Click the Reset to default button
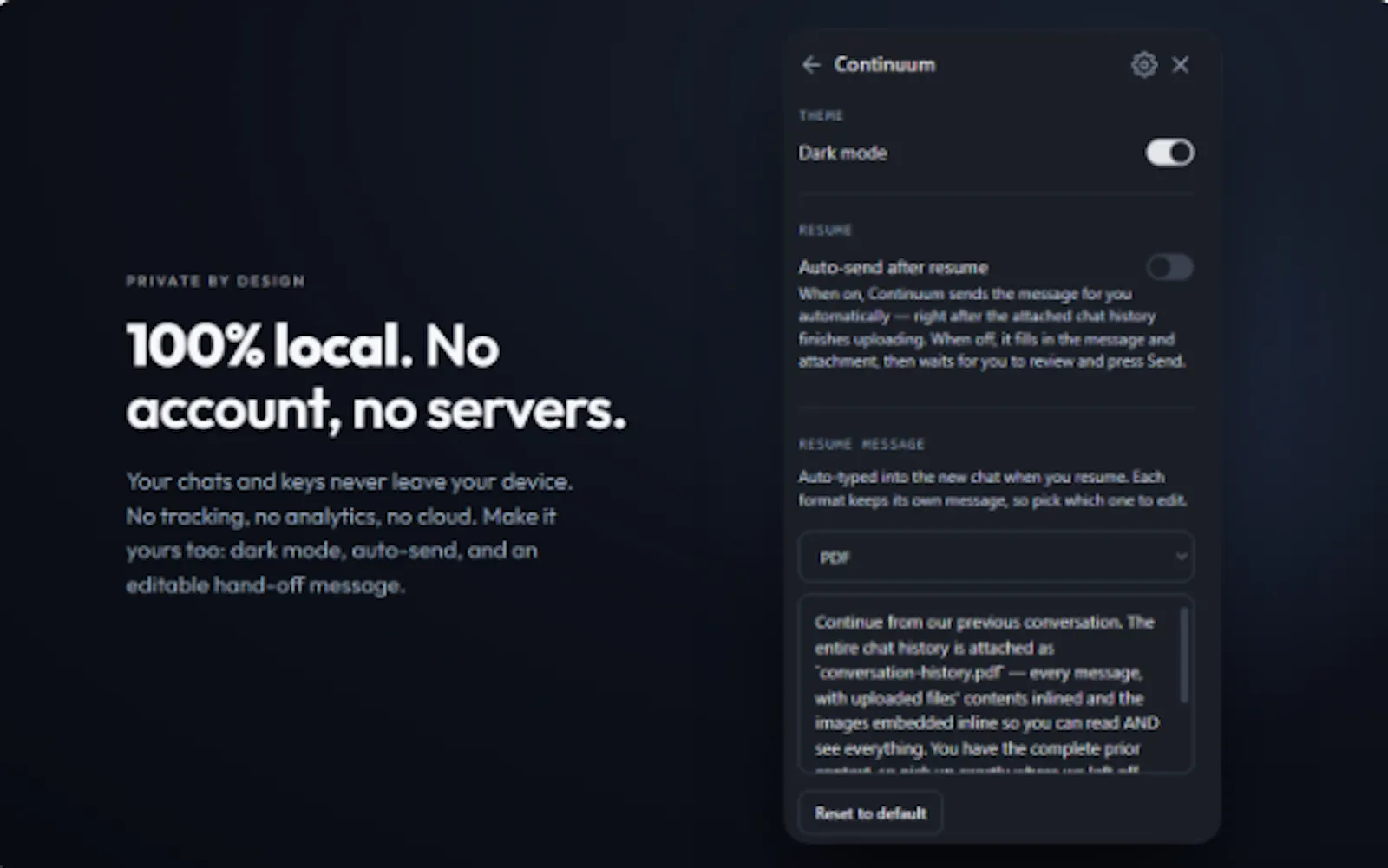The height and width of the screenshot is (868, 1388). pyautogui.click(x=870, y=813)
